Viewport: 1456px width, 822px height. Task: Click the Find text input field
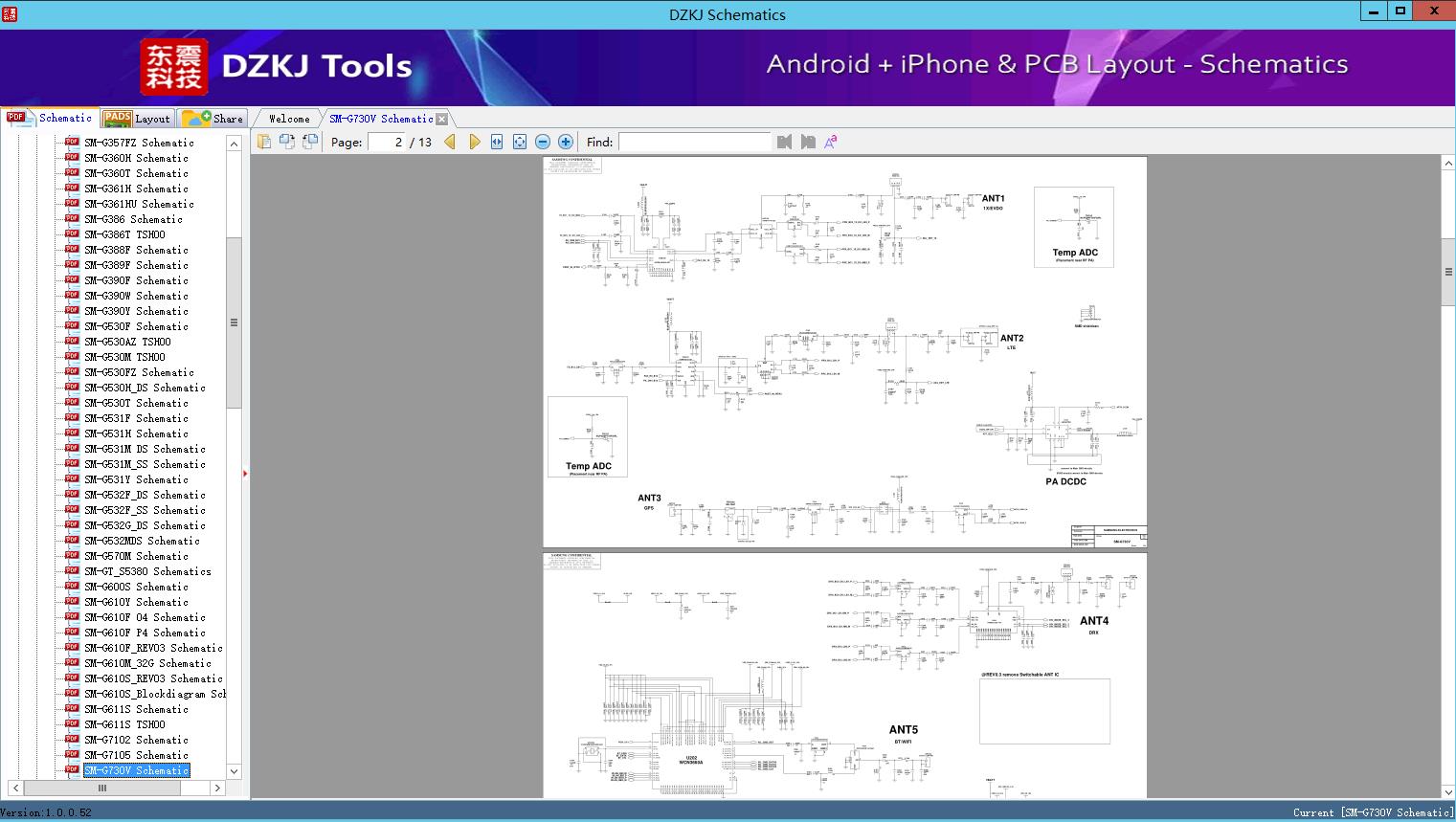pos(694,142)
